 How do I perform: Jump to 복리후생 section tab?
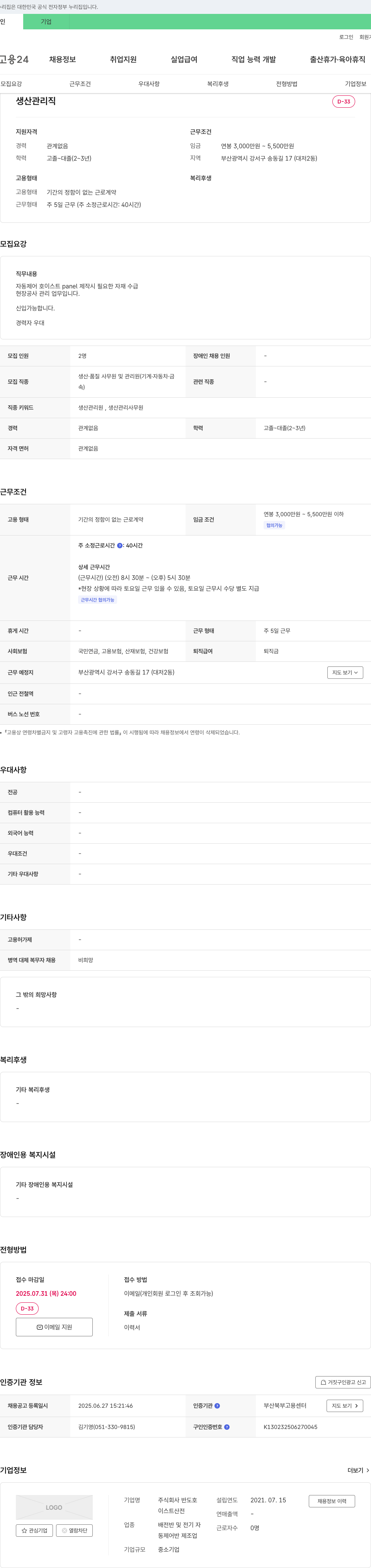click(218, 84)
